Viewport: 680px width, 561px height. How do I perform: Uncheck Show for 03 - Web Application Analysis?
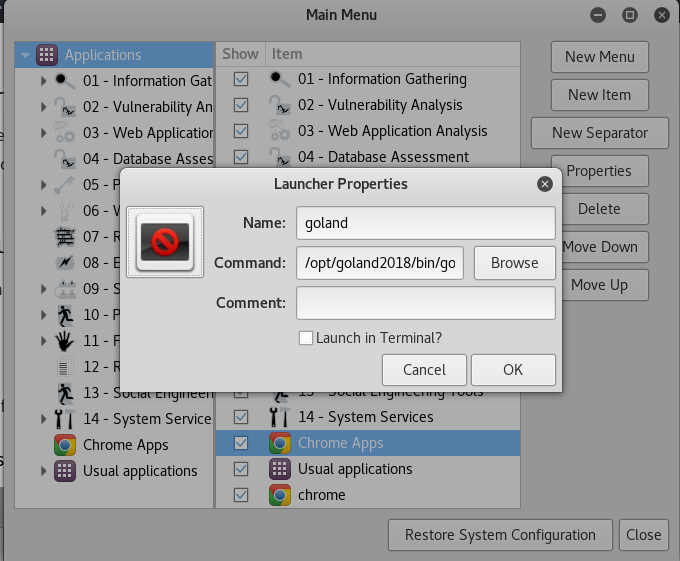pos(241,131)
